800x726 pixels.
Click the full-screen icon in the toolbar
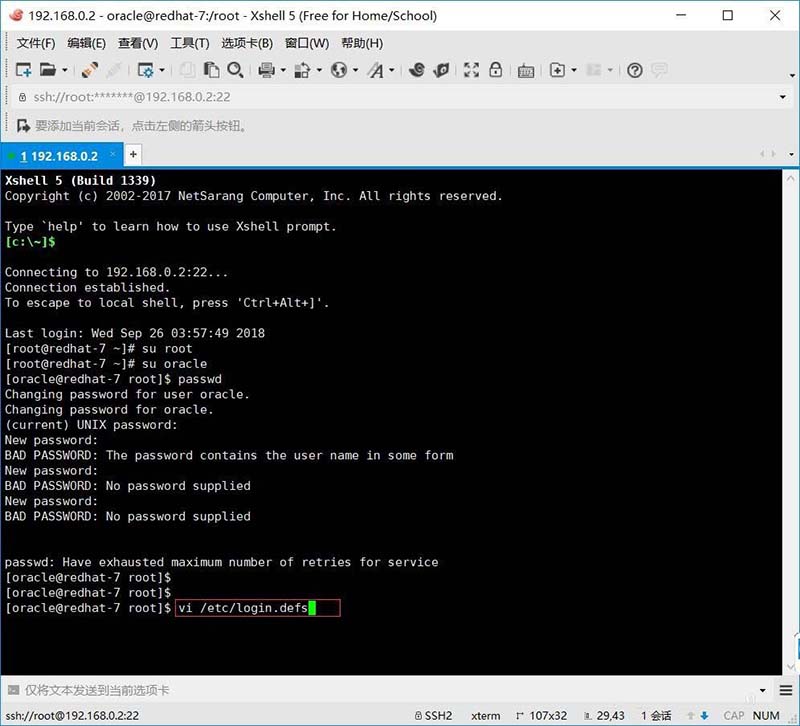point(472,71)
